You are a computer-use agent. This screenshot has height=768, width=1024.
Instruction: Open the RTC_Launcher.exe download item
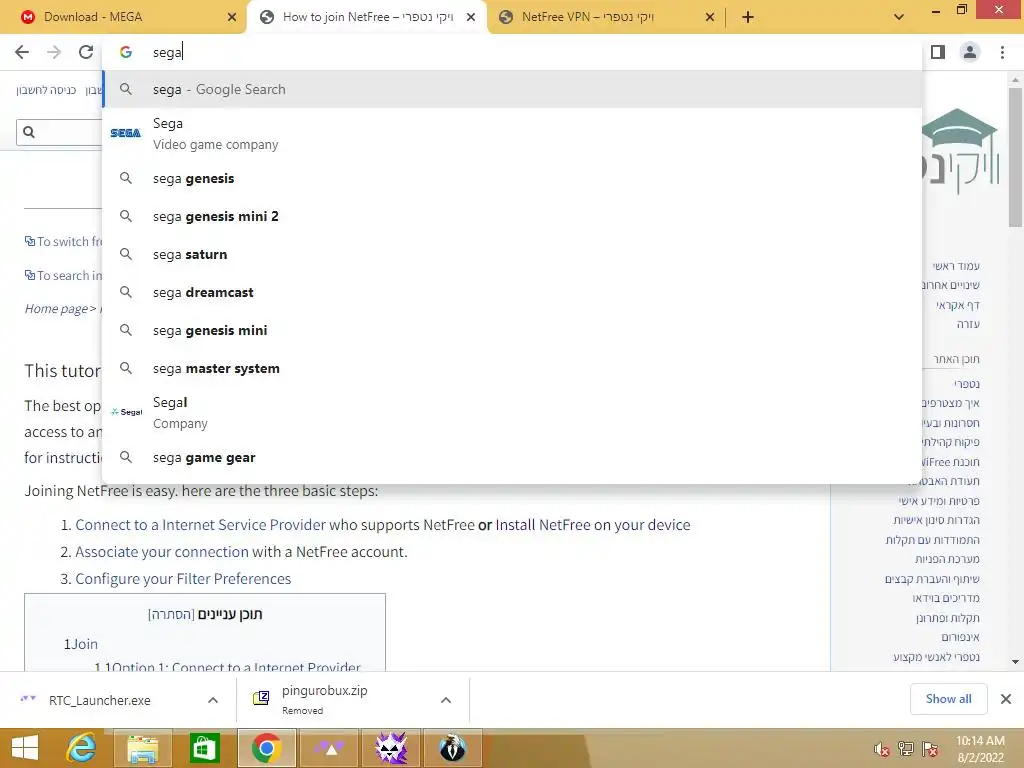99,700
